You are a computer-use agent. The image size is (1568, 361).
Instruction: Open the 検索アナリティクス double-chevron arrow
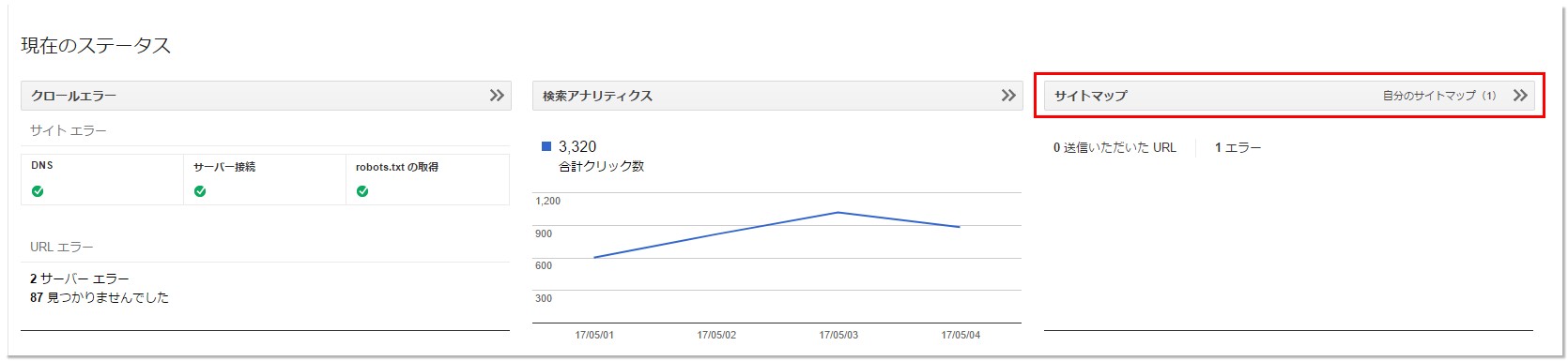(1008, 96)
